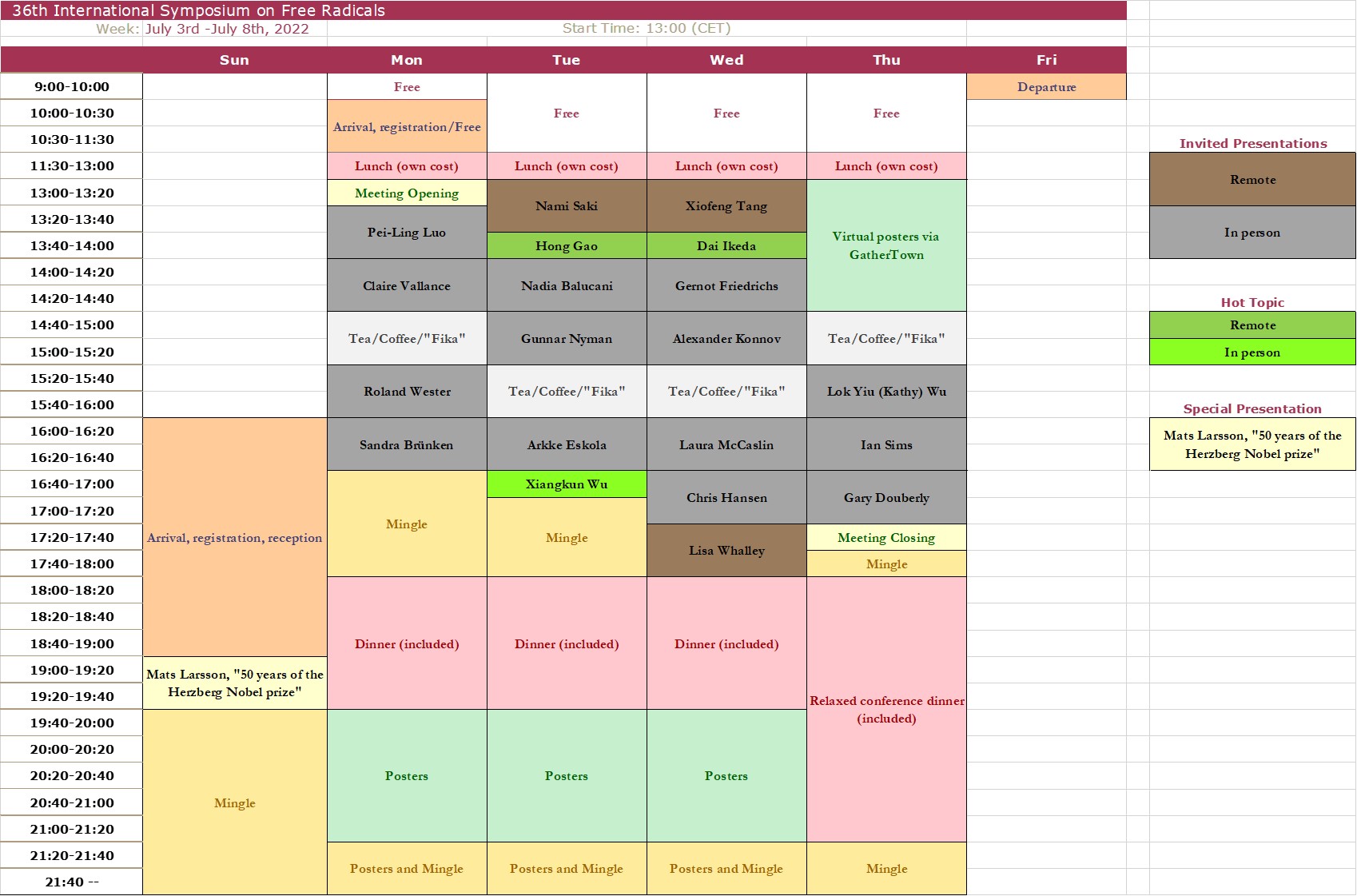The image size is (1357, 896).
Task: Select the Roland Wester talk cell
Action: (407, 392)
